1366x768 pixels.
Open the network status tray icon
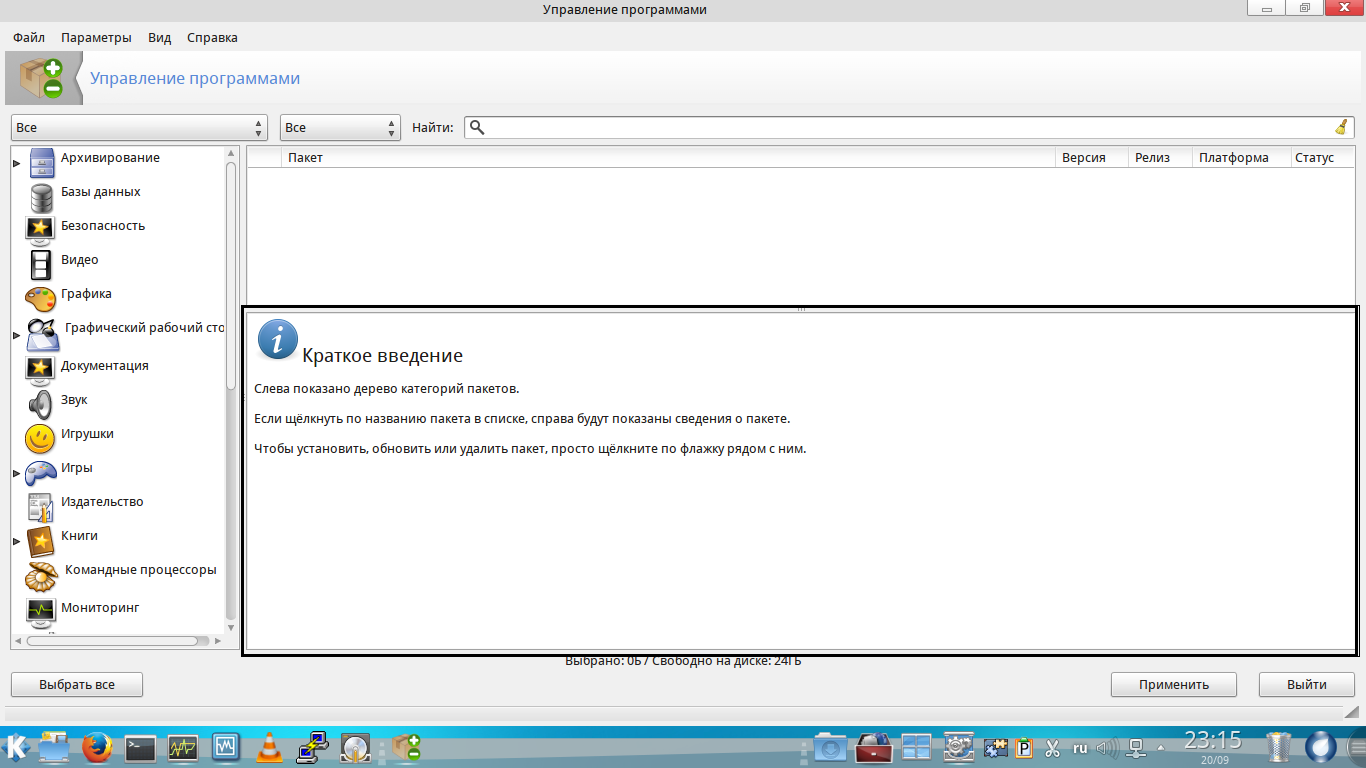(1137, 748)
